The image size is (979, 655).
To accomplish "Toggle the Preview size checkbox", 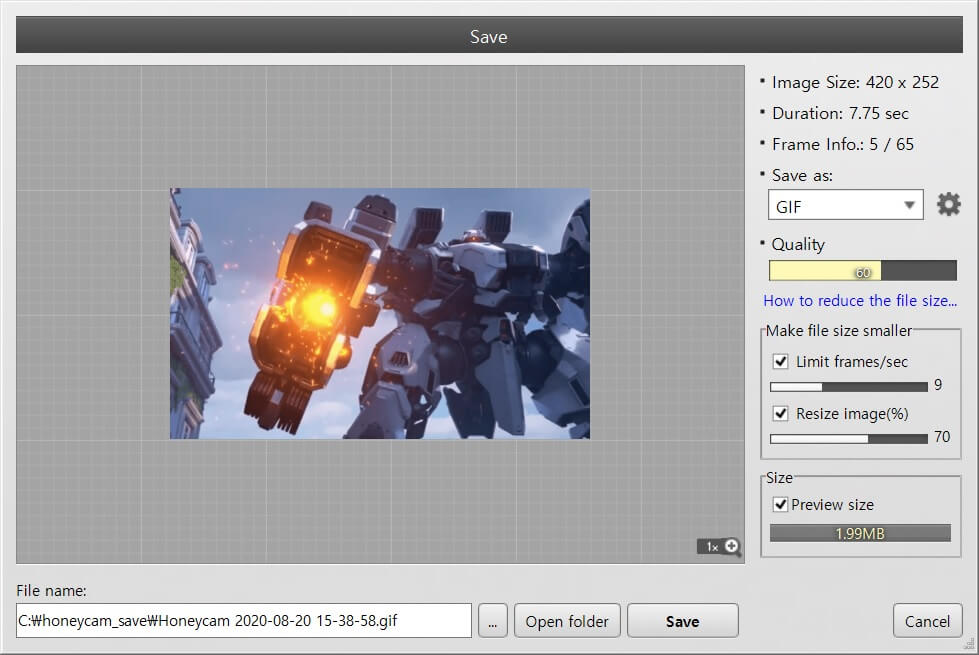I will point(780,505).
